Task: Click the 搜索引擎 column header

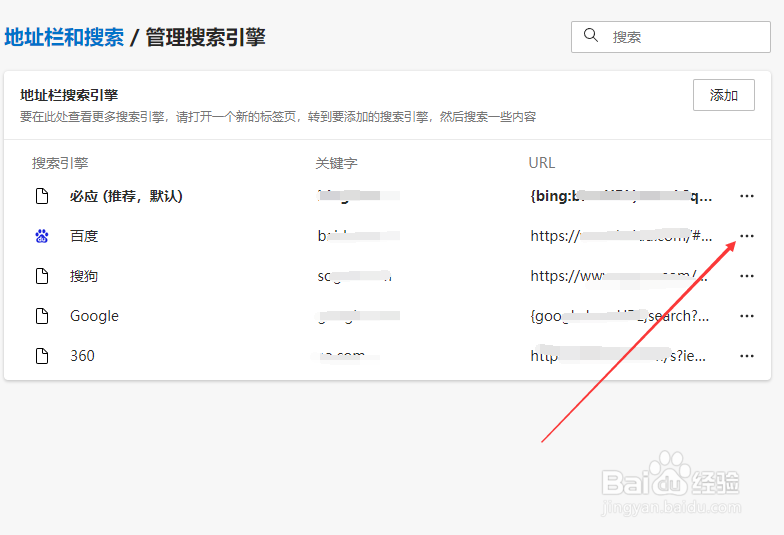Action: (x=60, y=163)
